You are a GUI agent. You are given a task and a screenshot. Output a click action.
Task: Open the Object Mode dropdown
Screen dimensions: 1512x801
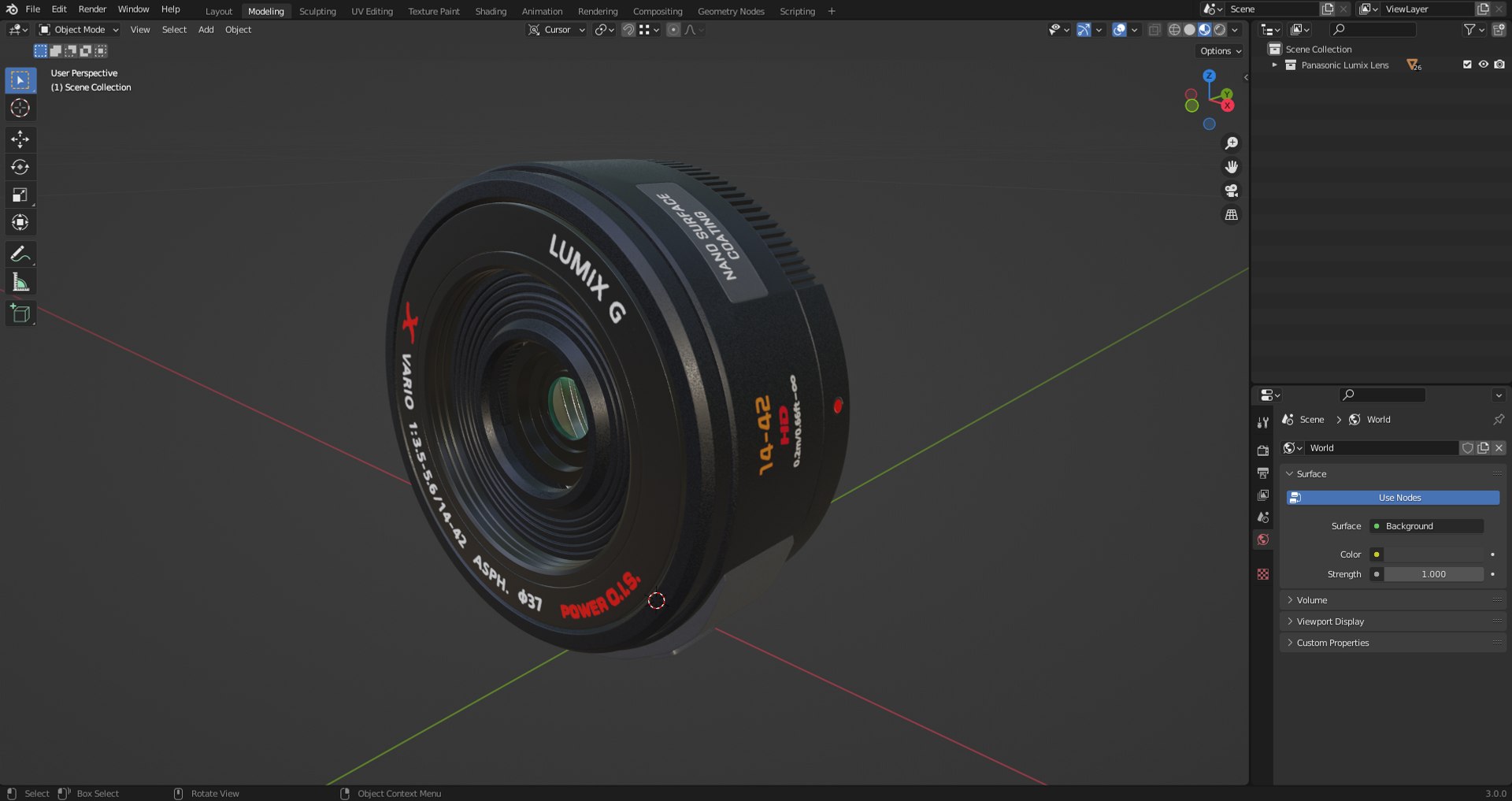click(x=79, y=30)
